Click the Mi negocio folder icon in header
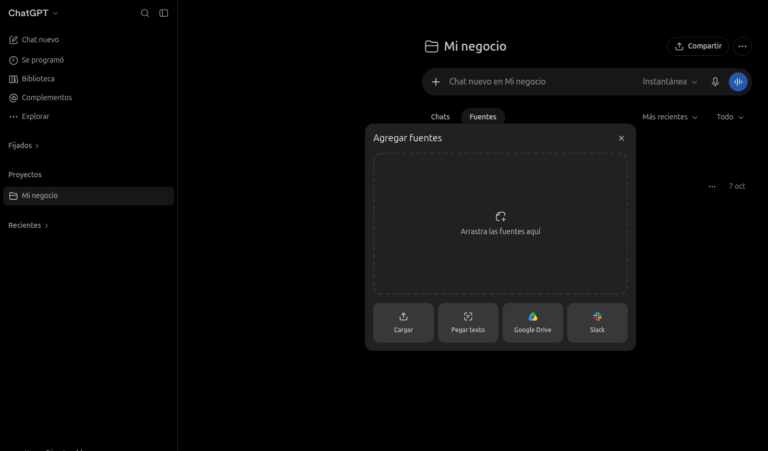 [x=431, y=47]
